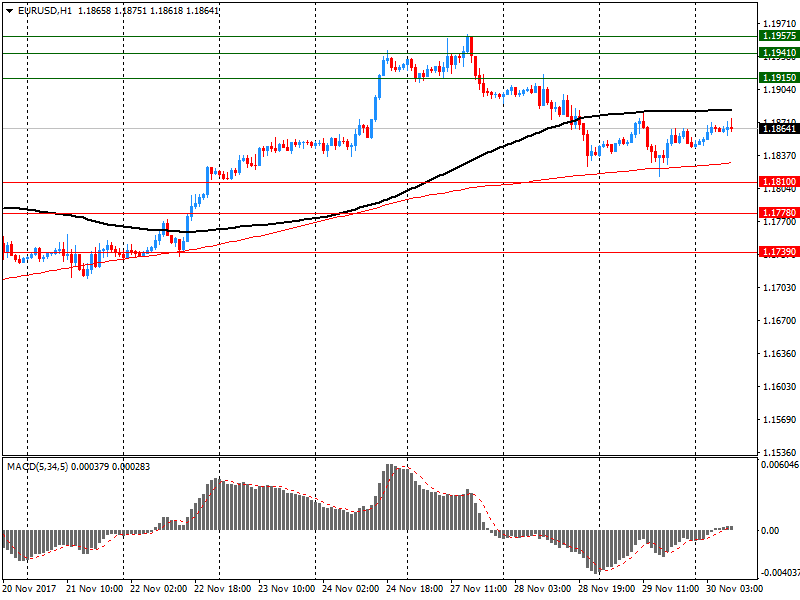Select the red 1.18100 price label
Viewport: 800px width, 600px height.
pos(778,182)
